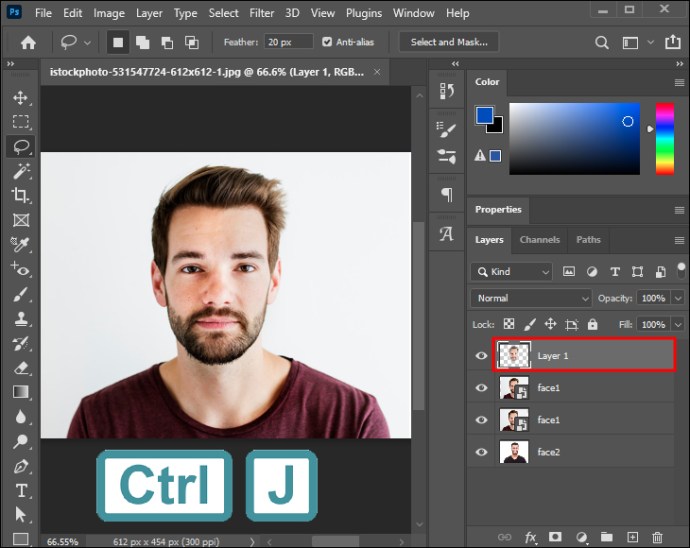Expand the toolbar double-arrow
The width and height of the screenshot is (690, 548).
[x=11, y=64]
